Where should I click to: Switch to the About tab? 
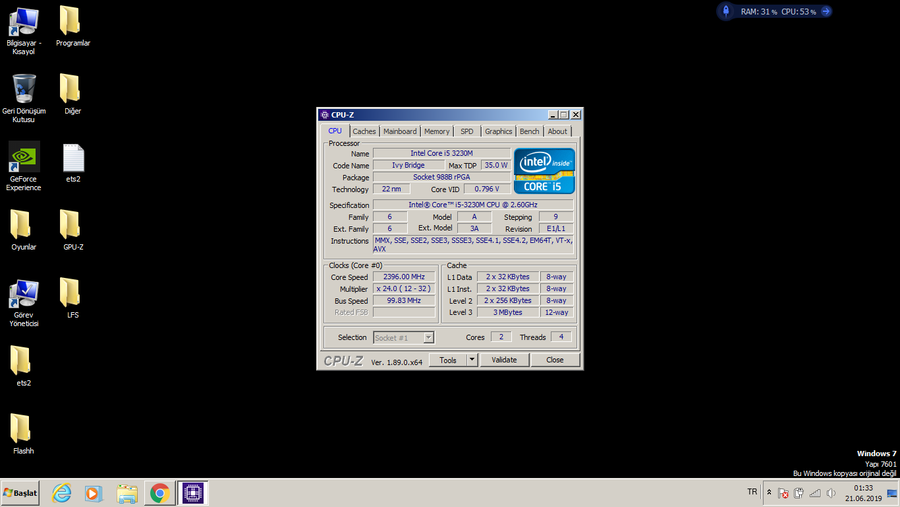(557, 131)
